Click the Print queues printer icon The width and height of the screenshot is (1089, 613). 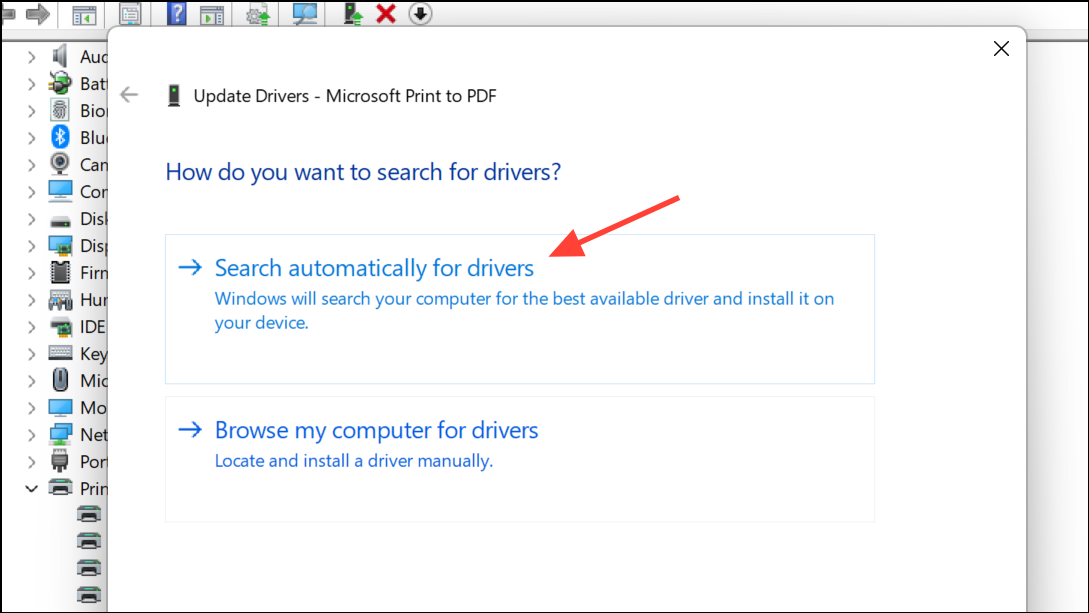(x=60, y=487)
